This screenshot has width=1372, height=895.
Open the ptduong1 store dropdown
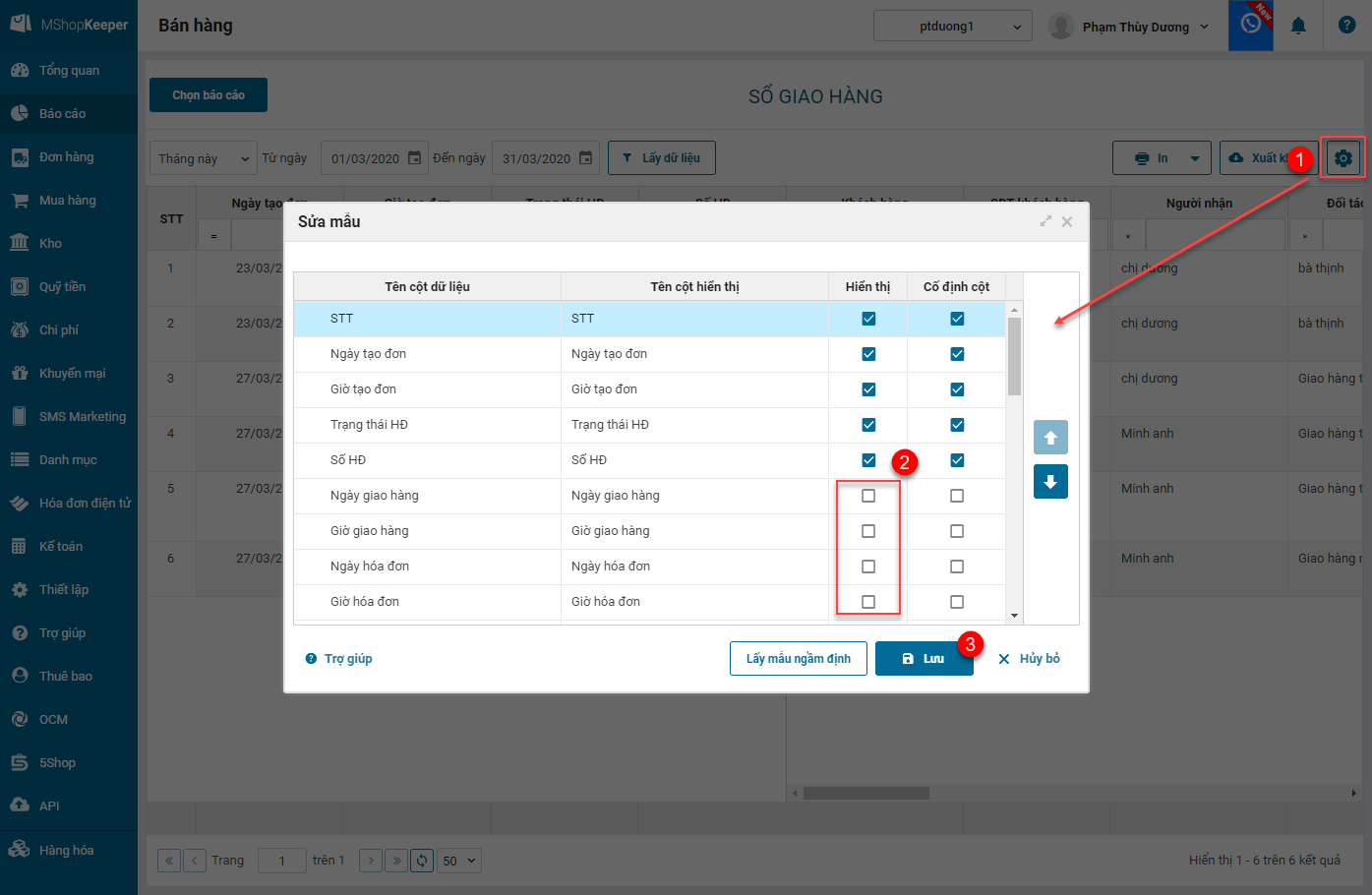[952, 27]
